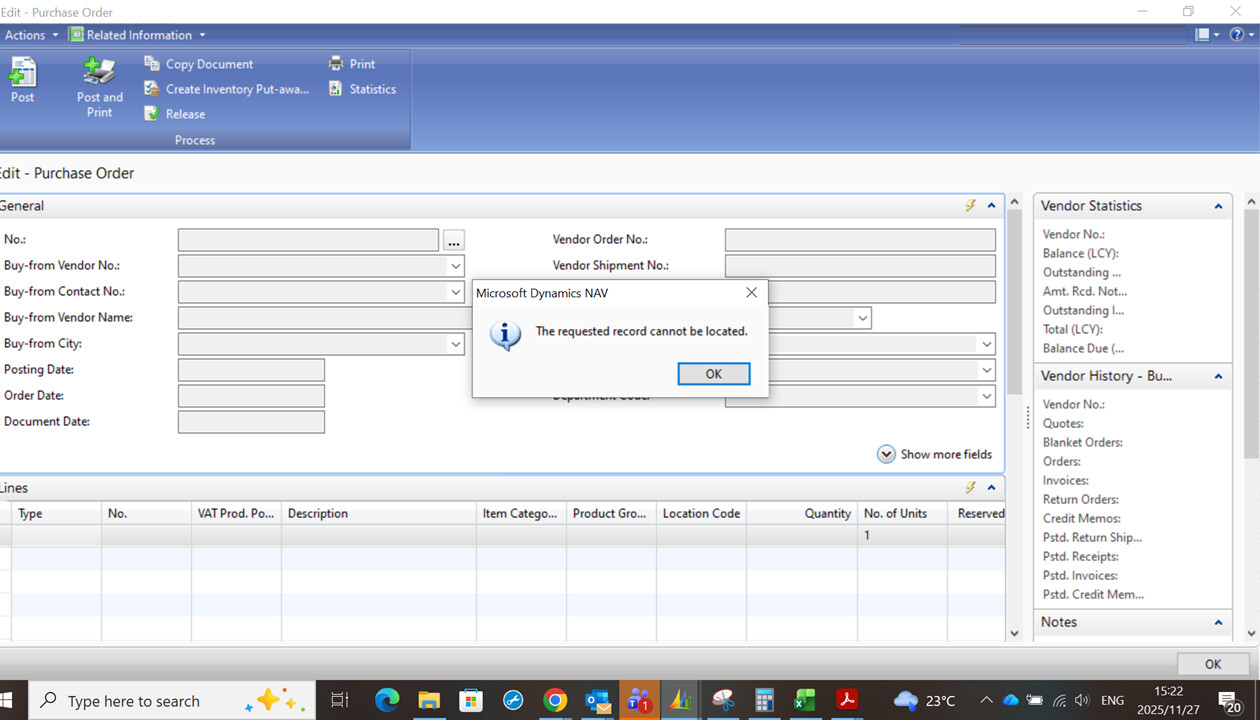Click the No. of Units column header
This screenshot has height=720, width=1260.
tap(902, 513)
